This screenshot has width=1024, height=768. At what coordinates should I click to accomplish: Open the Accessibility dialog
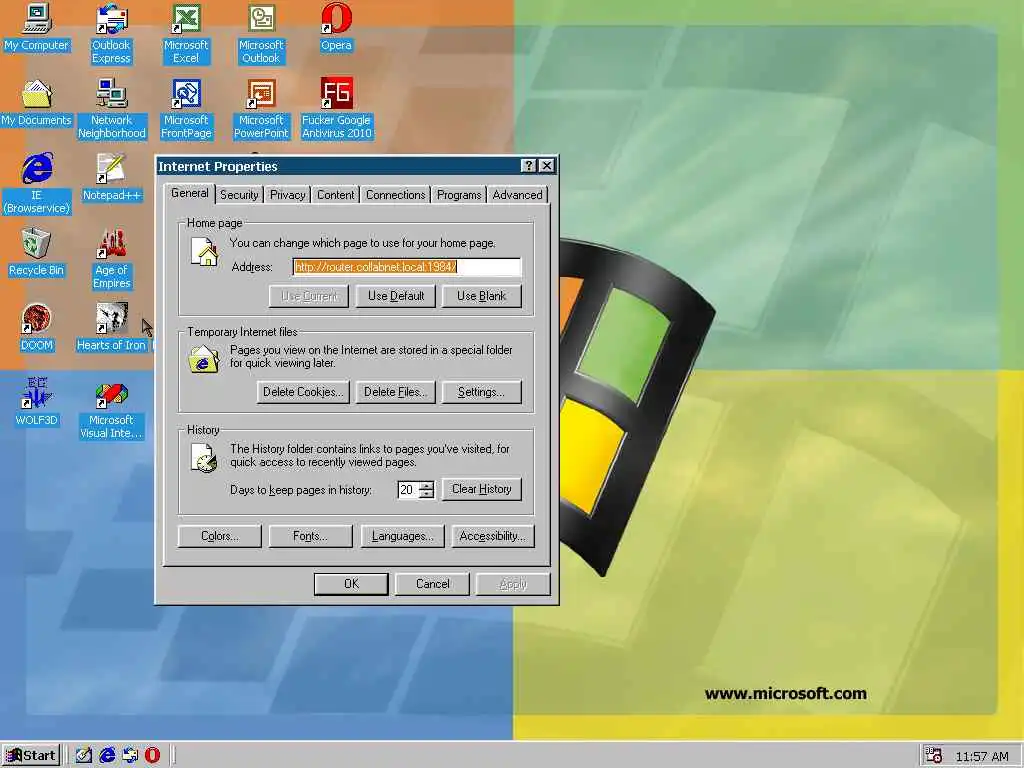click(492, 536)
